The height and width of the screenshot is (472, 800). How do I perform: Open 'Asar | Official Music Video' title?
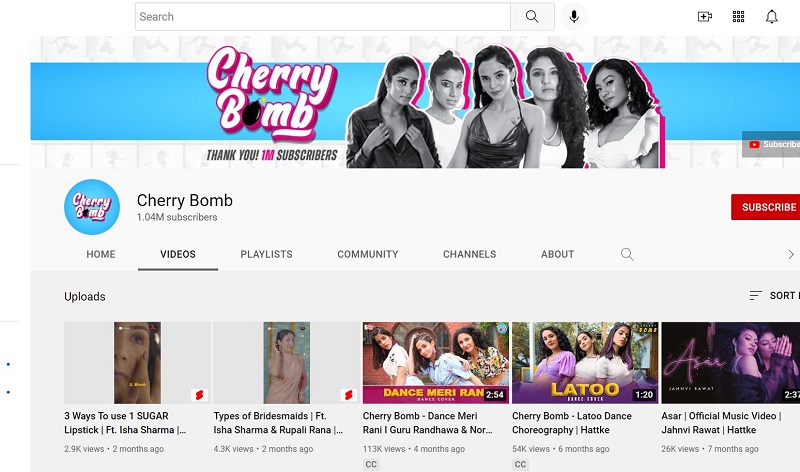tap(721, 423)
